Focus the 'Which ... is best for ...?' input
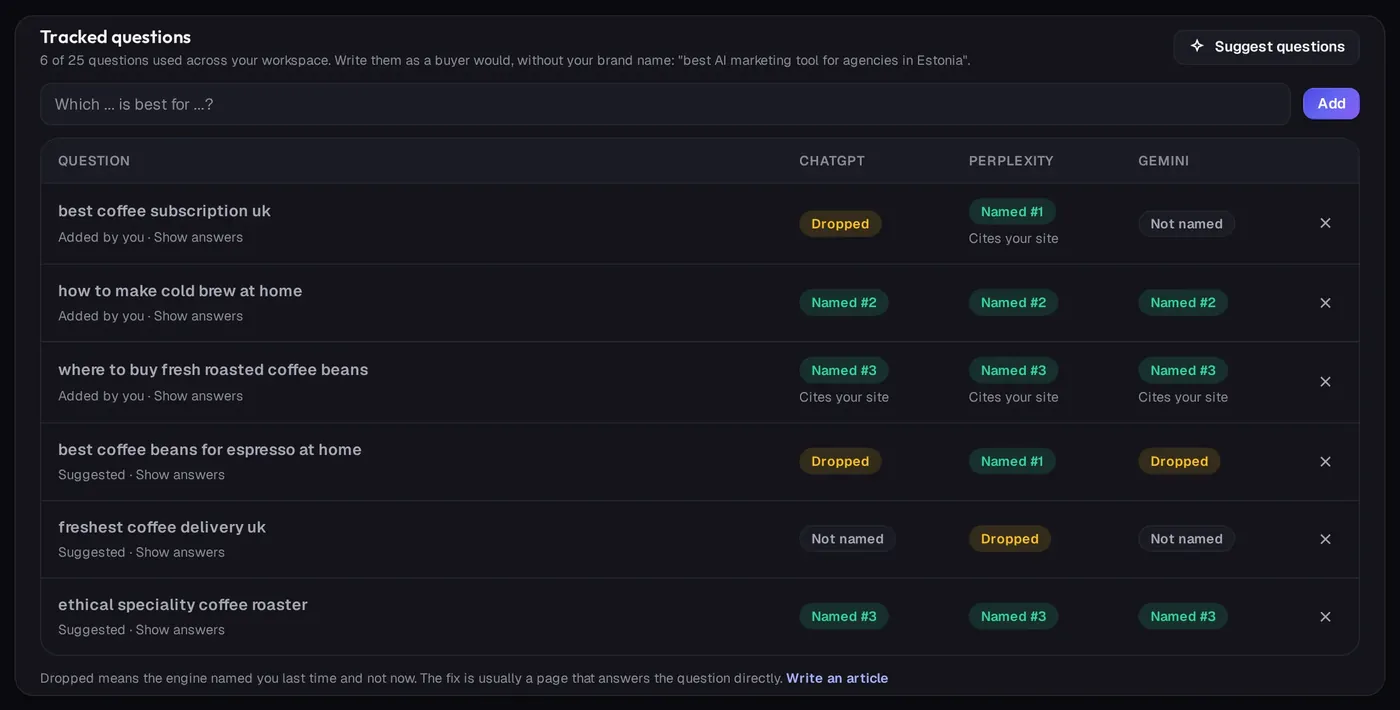The height and width of the screenshot is (710, 1400). coord(665,104)
